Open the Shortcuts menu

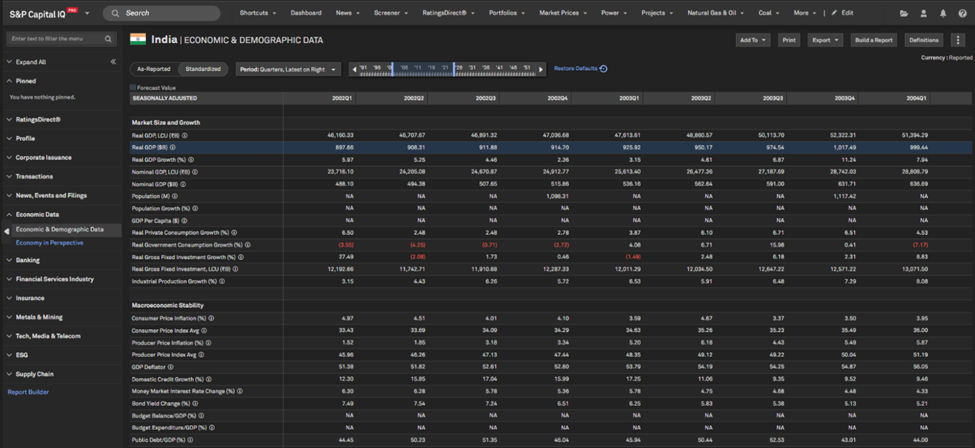[257, 12]
